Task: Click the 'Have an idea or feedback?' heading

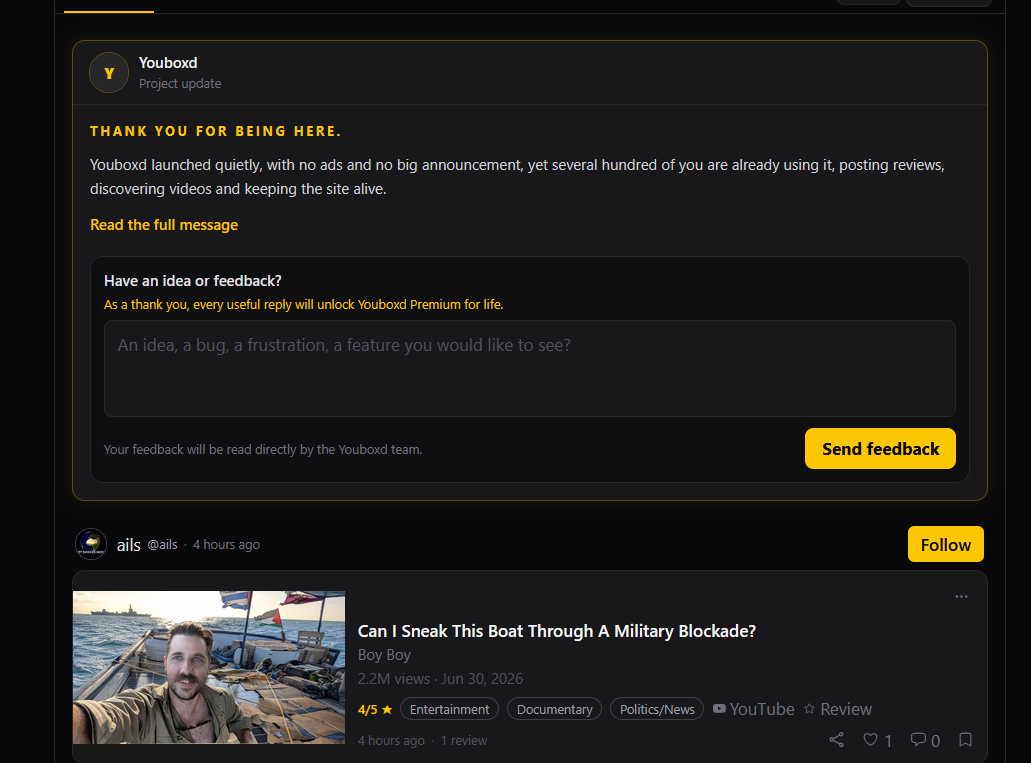Action: pos(193,281)
